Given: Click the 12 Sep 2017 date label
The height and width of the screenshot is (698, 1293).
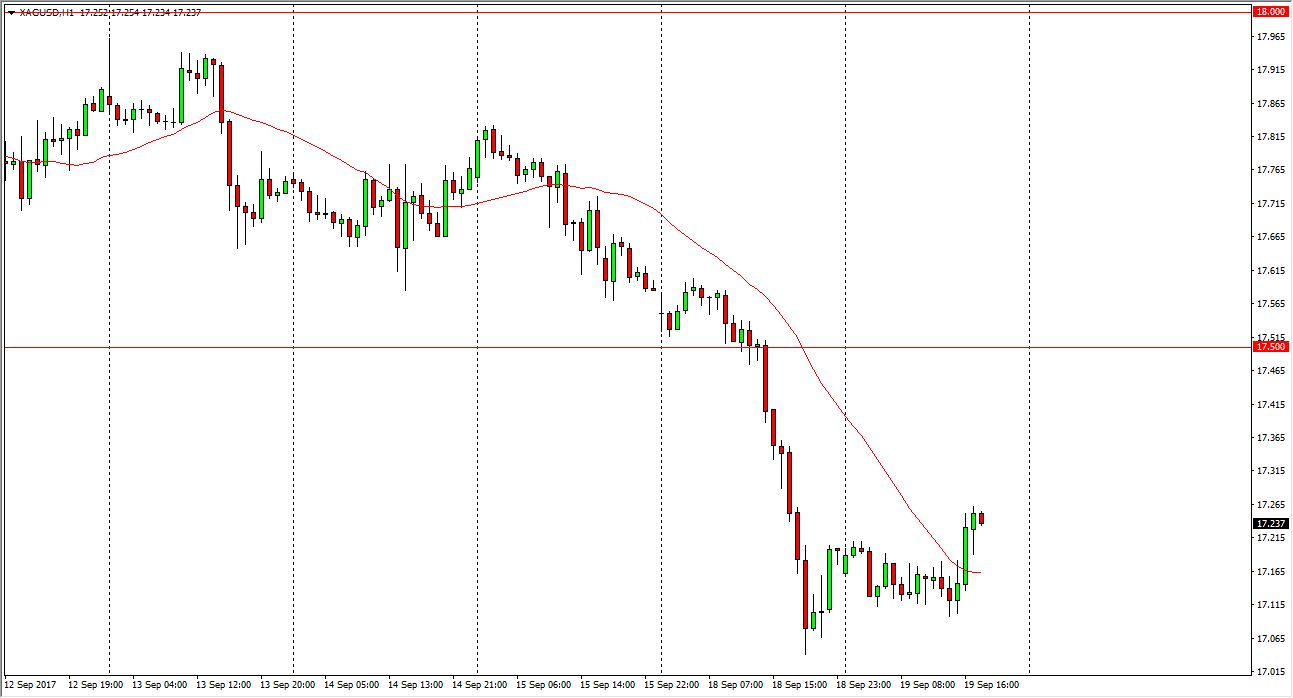Looking at the screenshot, I should [x=30, y=686].
